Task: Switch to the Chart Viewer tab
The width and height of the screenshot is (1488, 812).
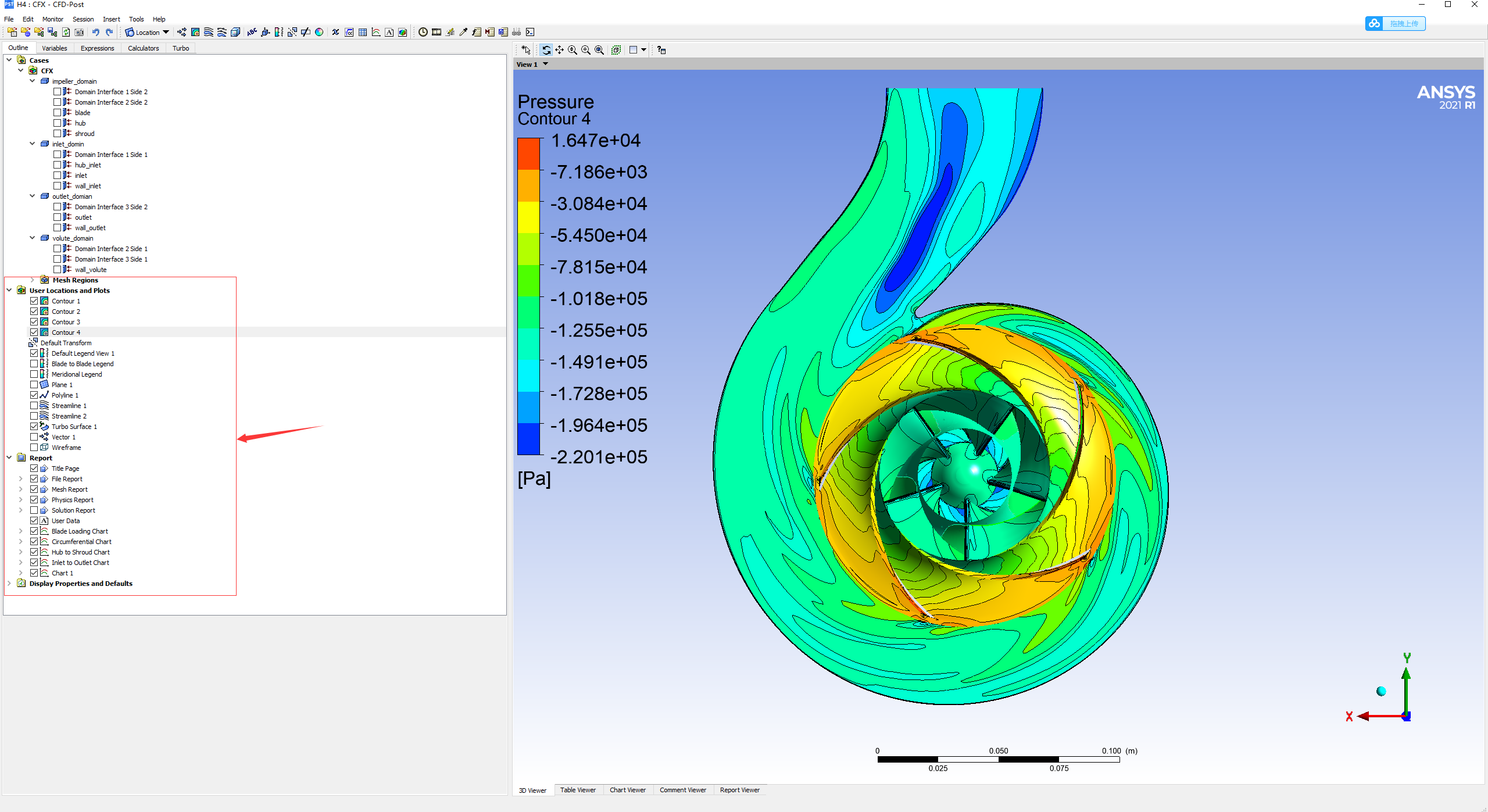Action: pyautogui.click(x=627, y=790)
